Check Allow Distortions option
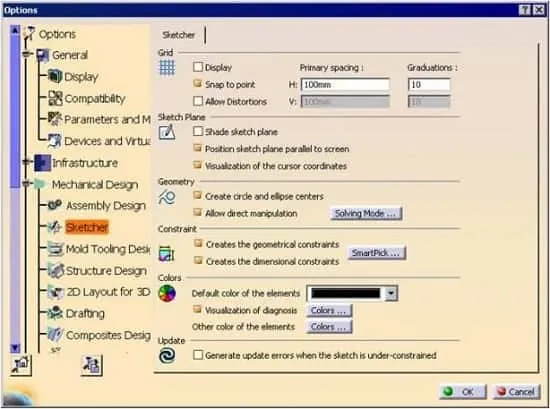Image resolution: width=550 pixels, height=409 pixels. pos(198,101)
